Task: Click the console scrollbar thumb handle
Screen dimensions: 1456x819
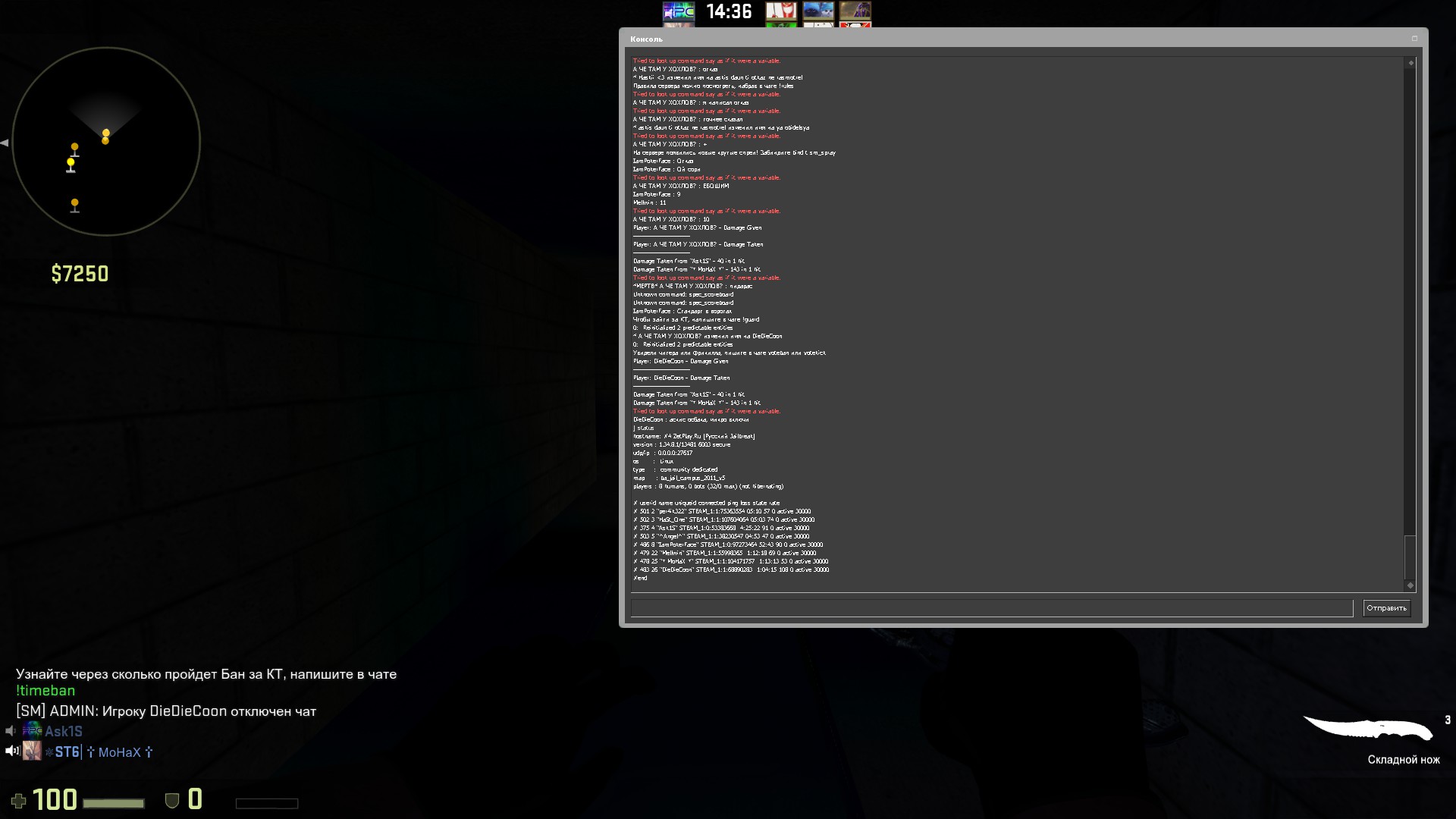Action: click(1410, 557)
